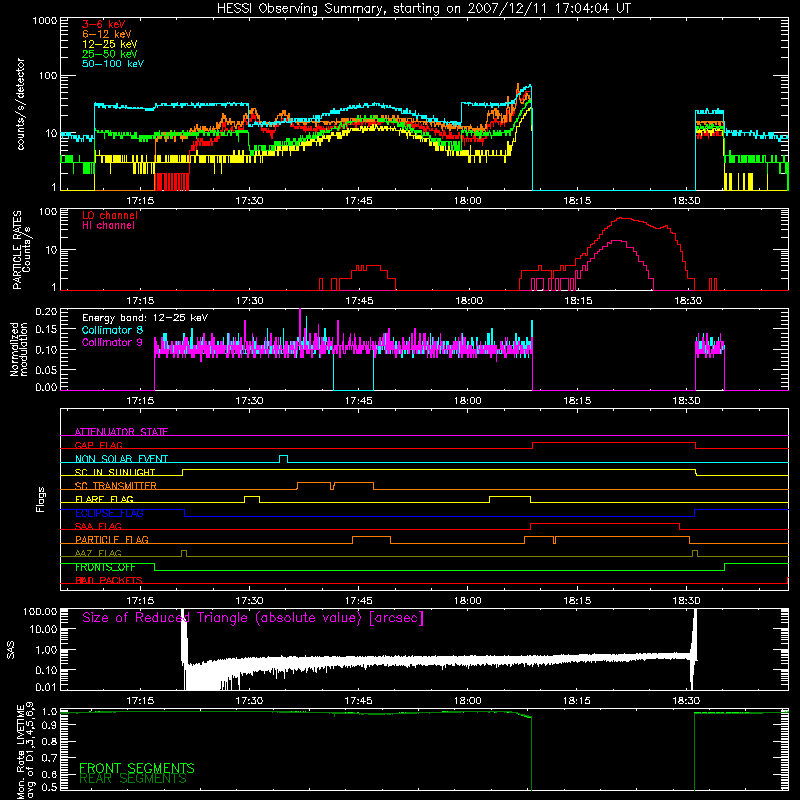Click the "0.20" tick on modulation axis
This screenshot has height=800, width=800.
[46, 311]
